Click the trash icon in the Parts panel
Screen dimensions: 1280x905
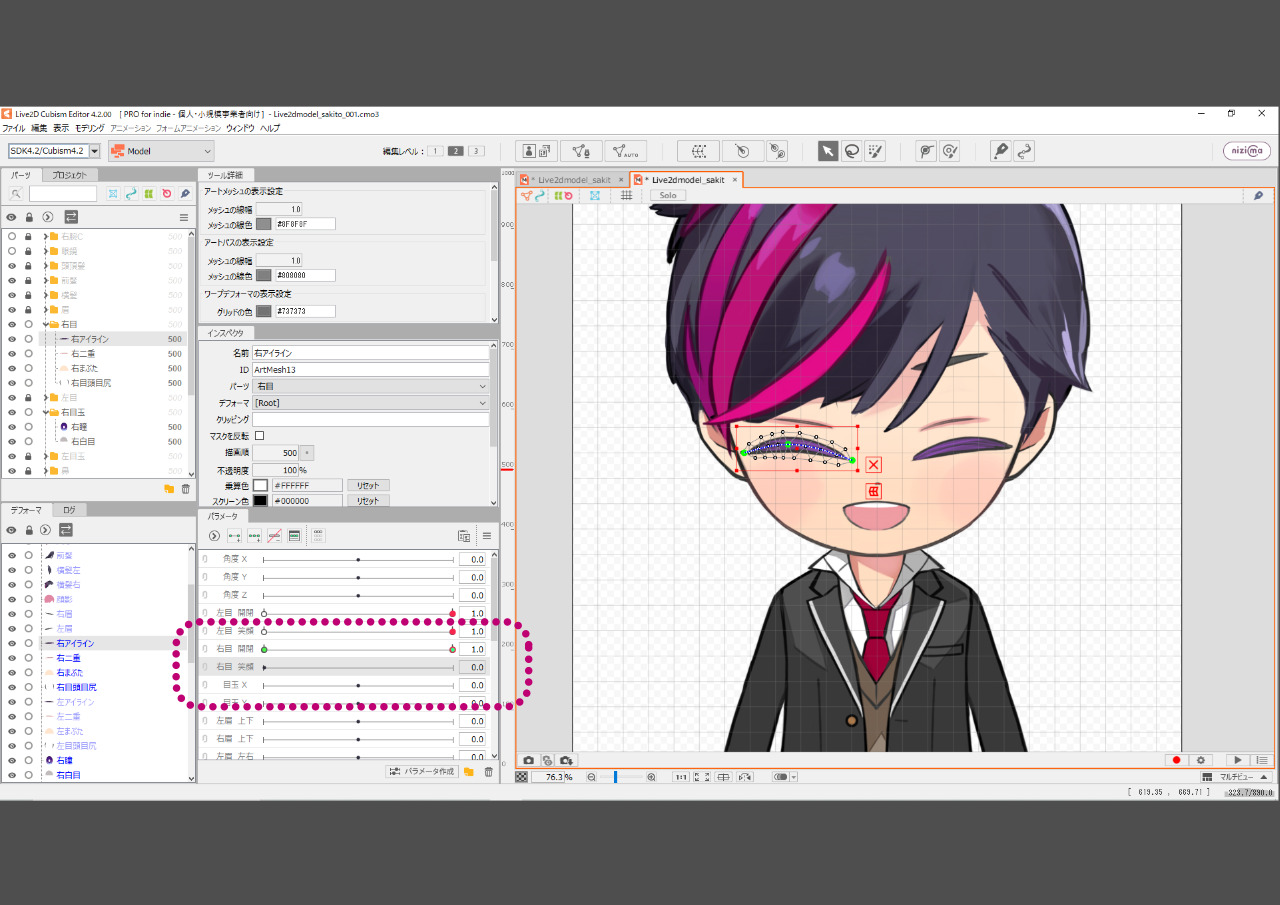click(x=184, y=489)
